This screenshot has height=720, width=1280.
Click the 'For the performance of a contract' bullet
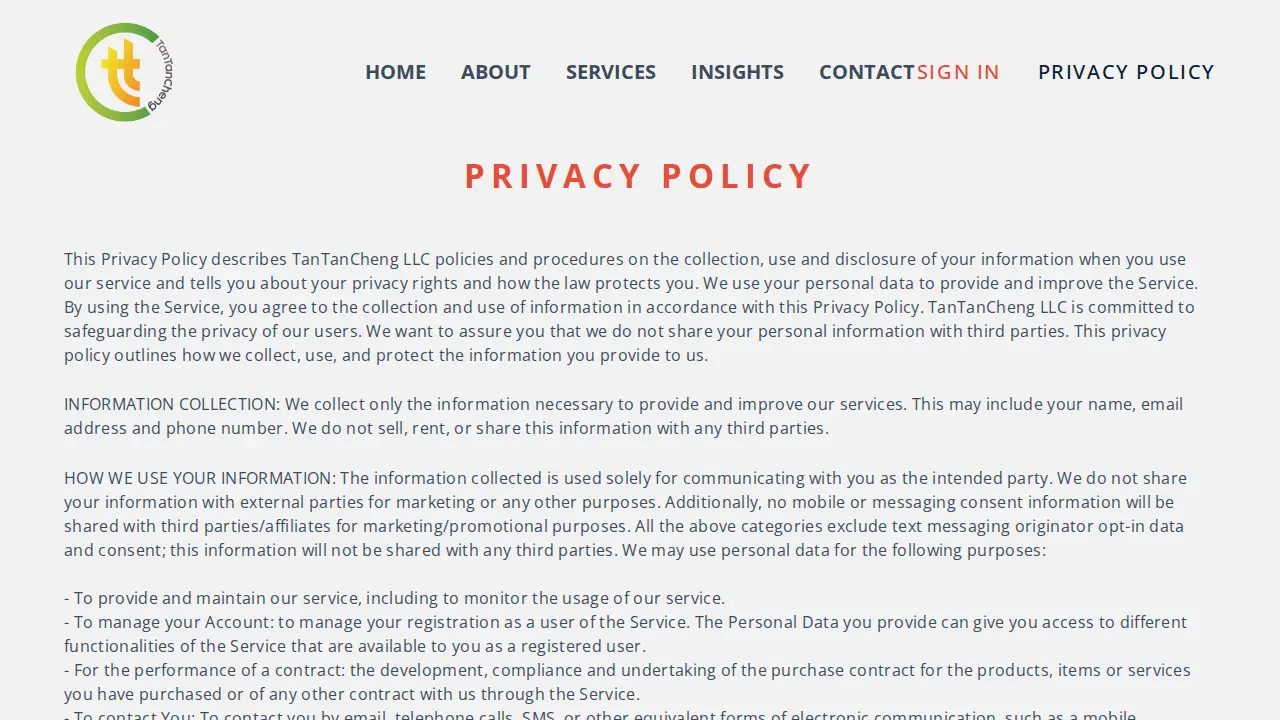tap(627, 682)
